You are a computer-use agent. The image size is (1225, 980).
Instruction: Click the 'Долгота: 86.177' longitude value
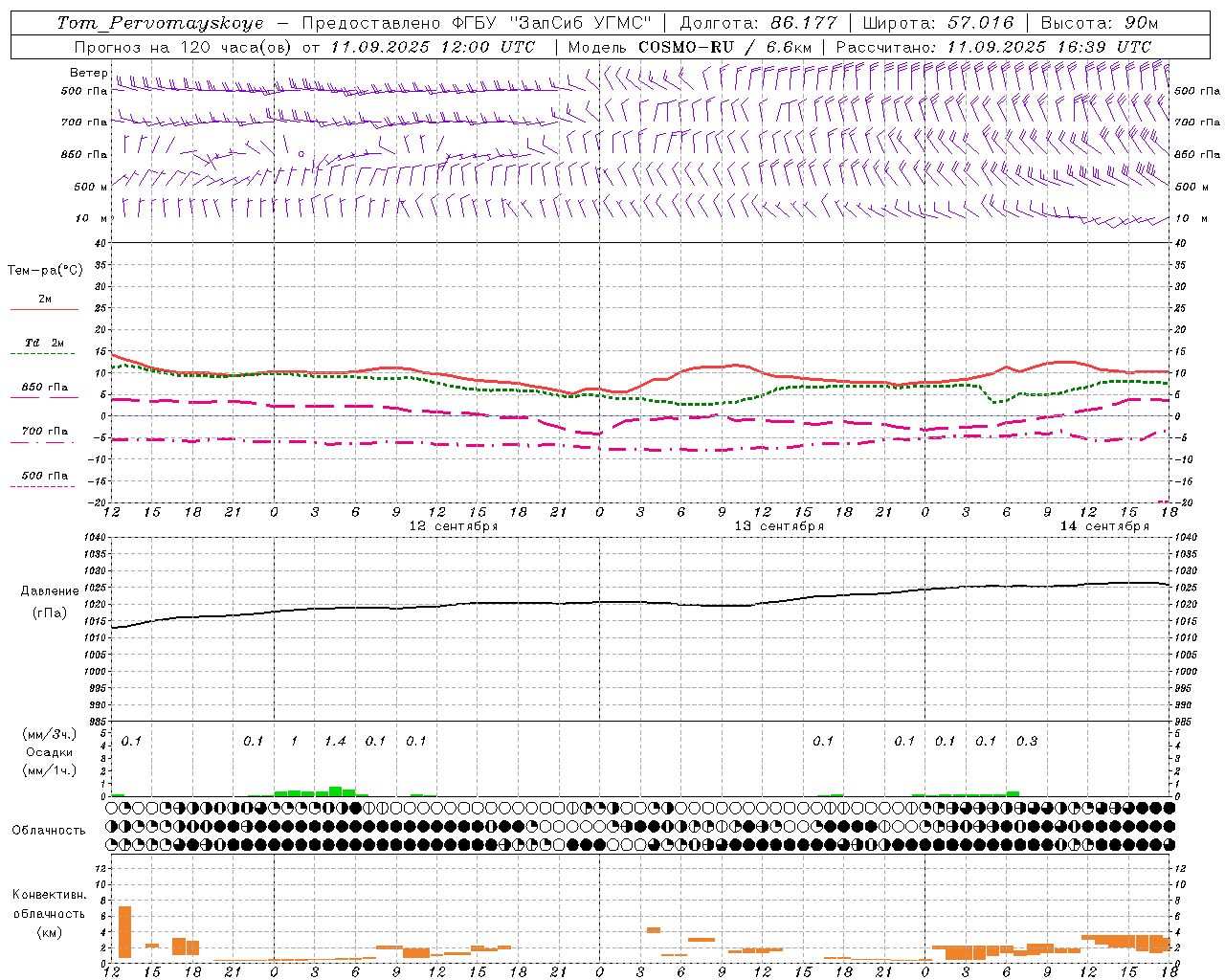pyautogui.click(x=758, y=23)
